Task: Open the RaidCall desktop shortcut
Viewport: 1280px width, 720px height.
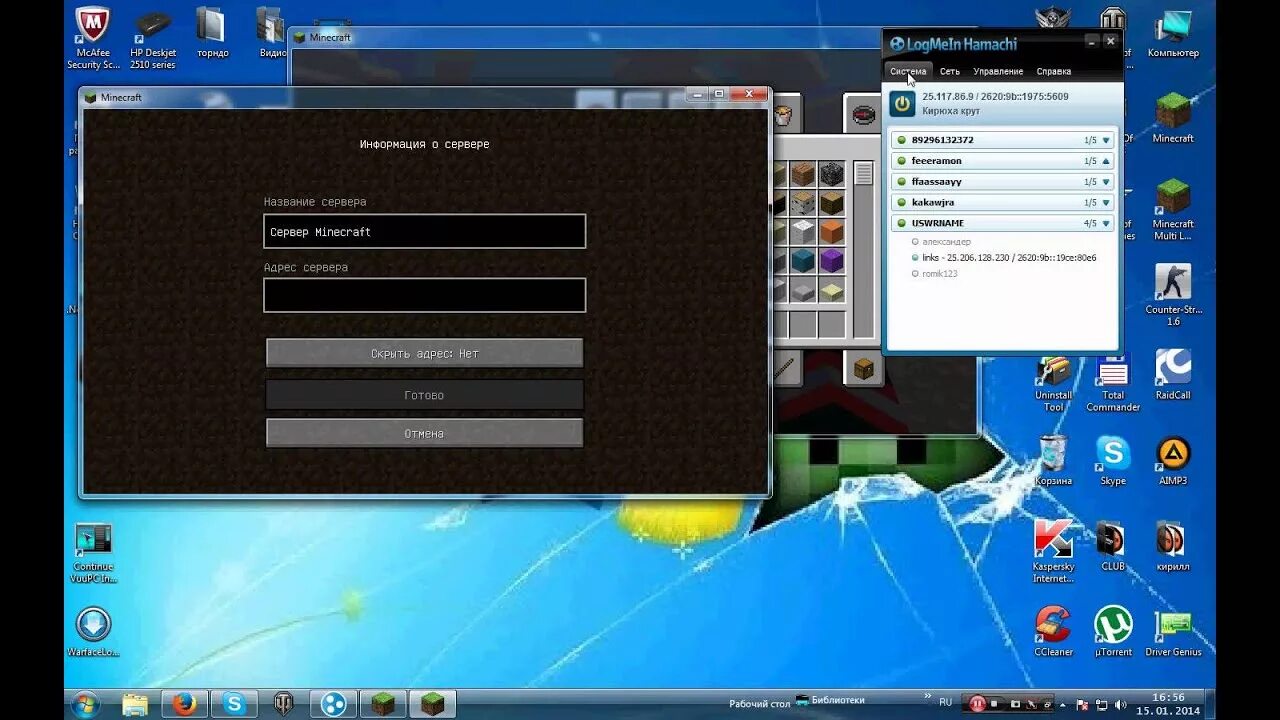Action: point(1173,374)
